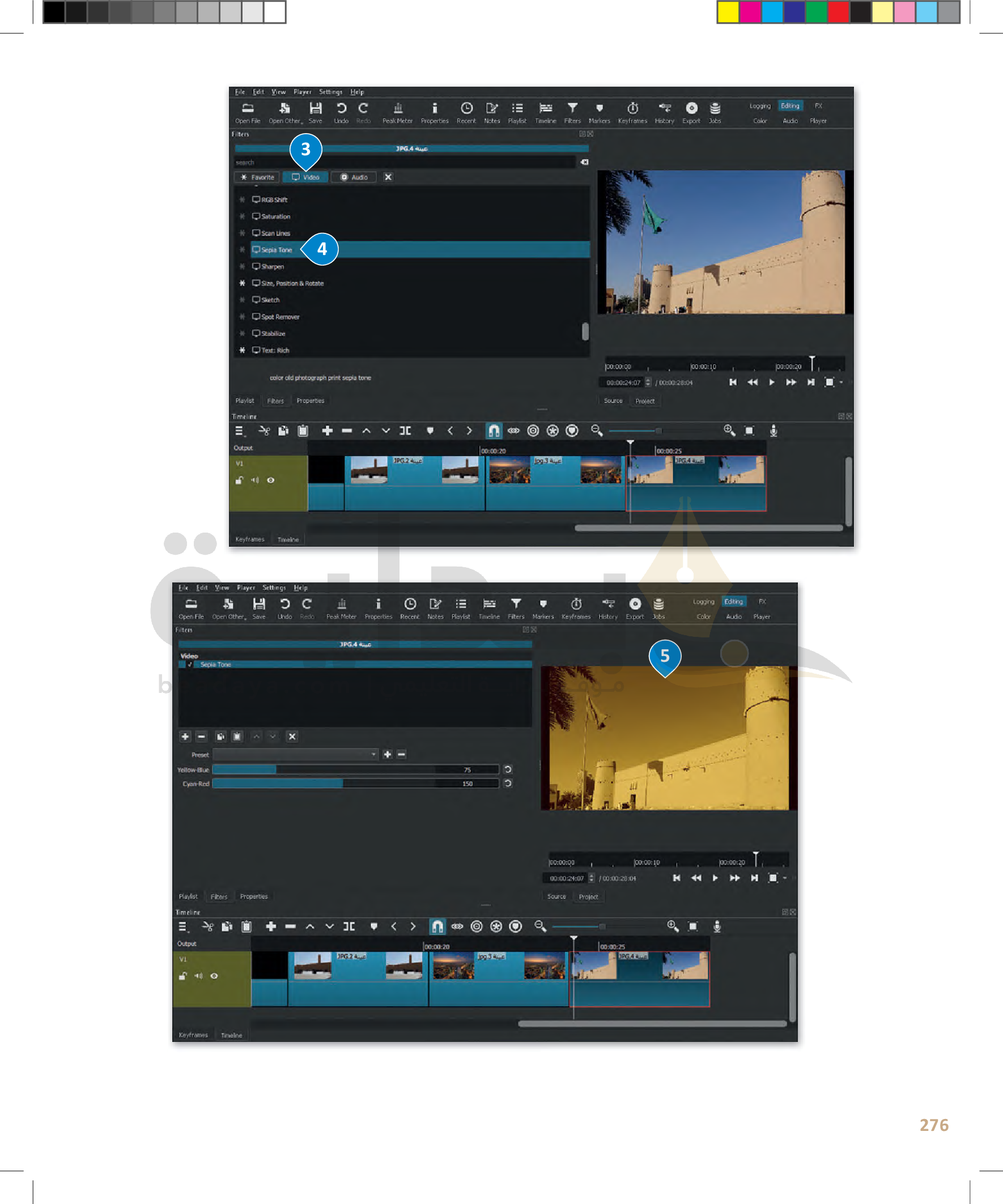Toggle the snapping magnet in the bottom timeline
Viewport: 1003px width, 1204px height.
(437, 926)
